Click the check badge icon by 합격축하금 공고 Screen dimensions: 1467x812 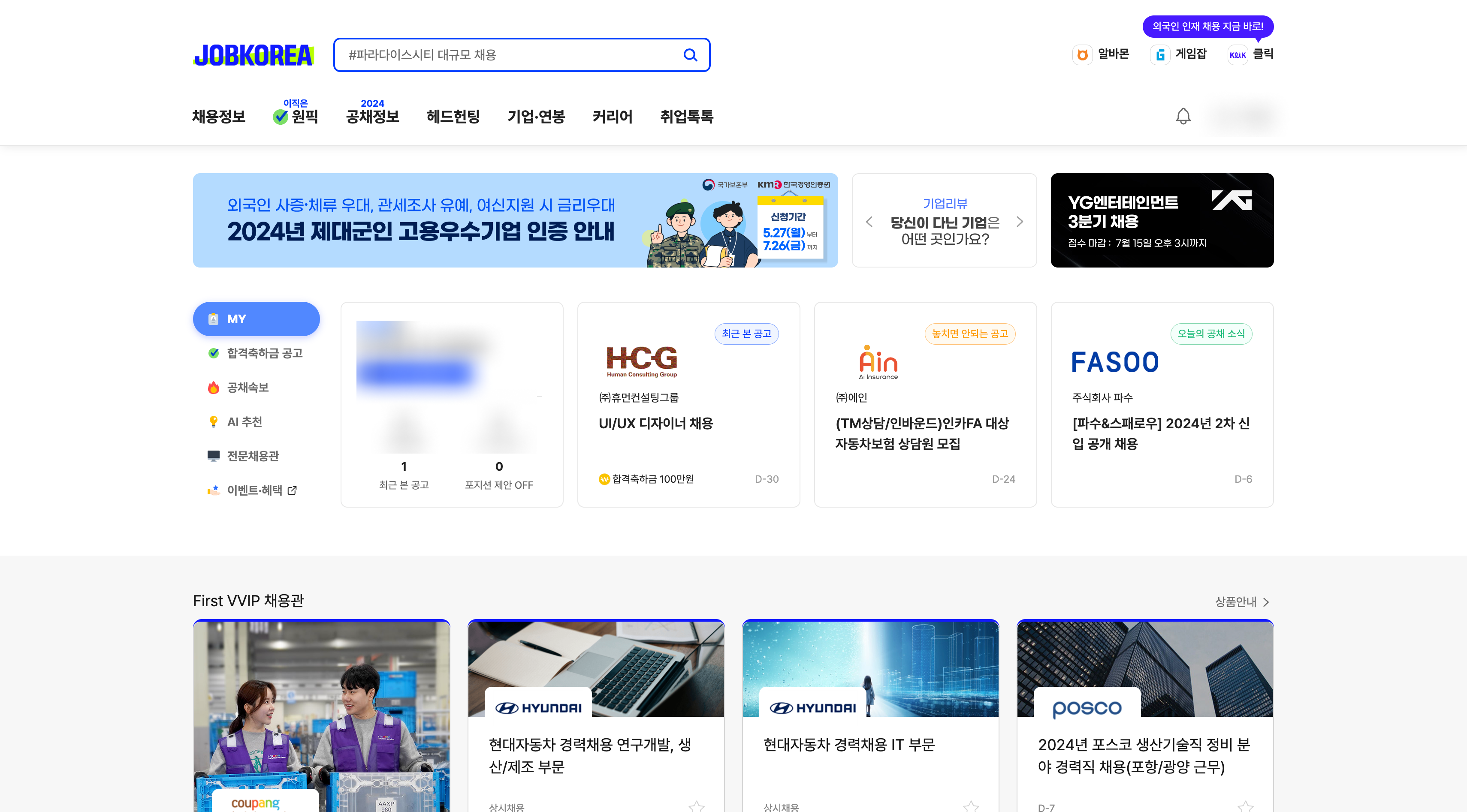click(214, 353)
